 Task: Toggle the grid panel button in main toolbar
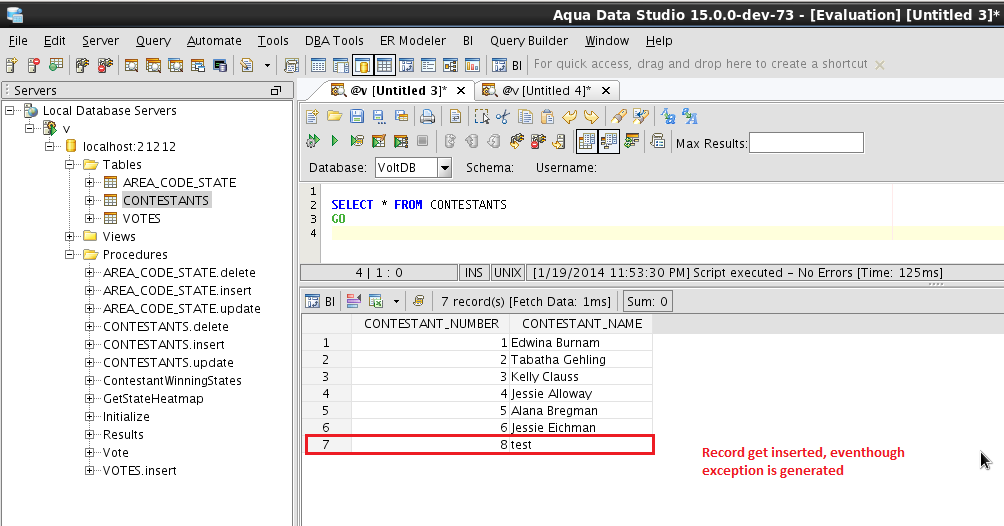[x=384, y=65]
